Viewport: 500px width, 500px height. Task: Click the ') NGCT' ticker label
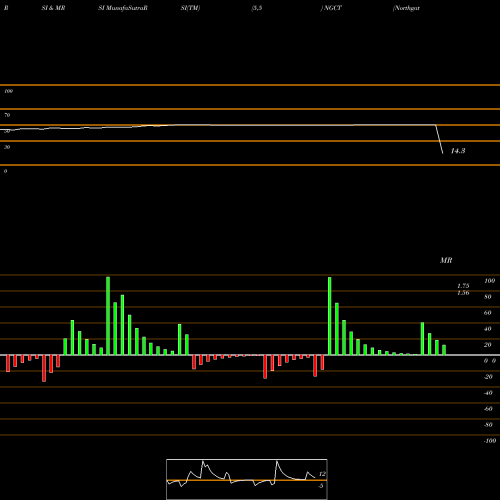pyautogui.click(x=331, y=8)
